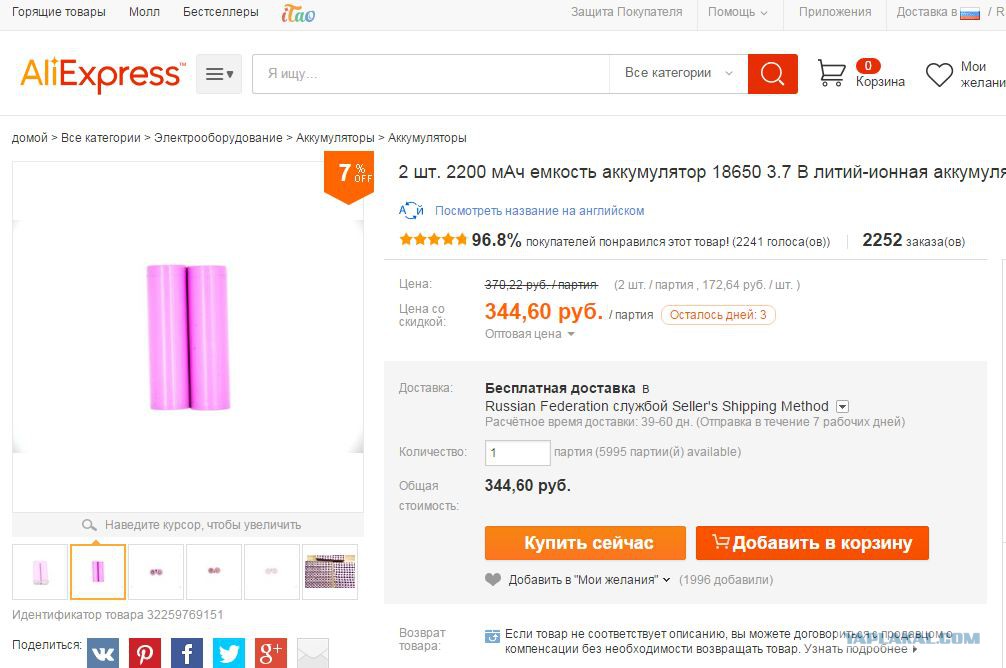Open the categories hamburger menu
1006x668 pixels.
point(219,74)
